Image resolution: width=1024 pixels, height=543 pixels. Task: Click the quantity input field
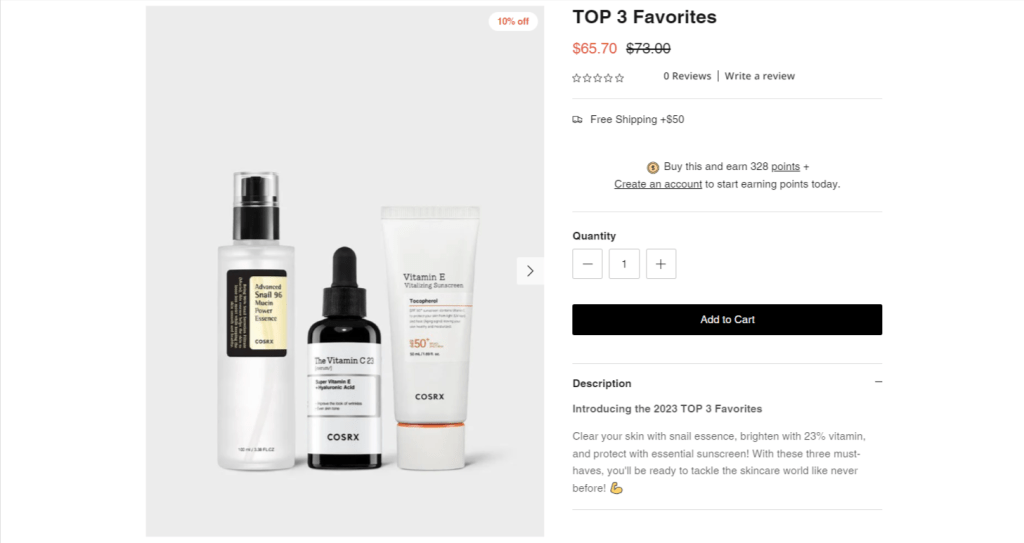click(x=624, y=264)
